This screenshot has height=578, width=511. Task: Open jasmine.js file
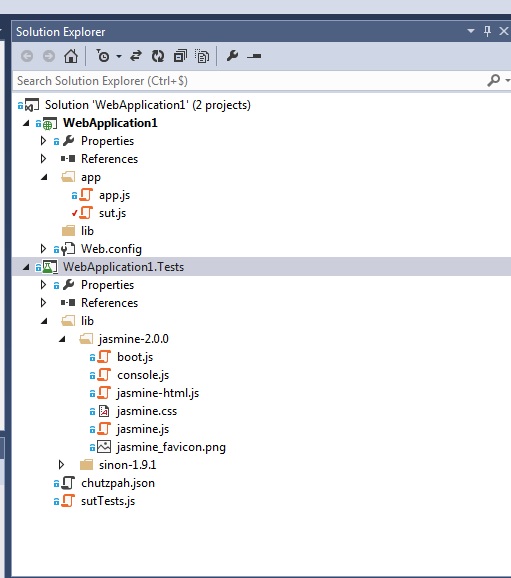click(143, 429)
